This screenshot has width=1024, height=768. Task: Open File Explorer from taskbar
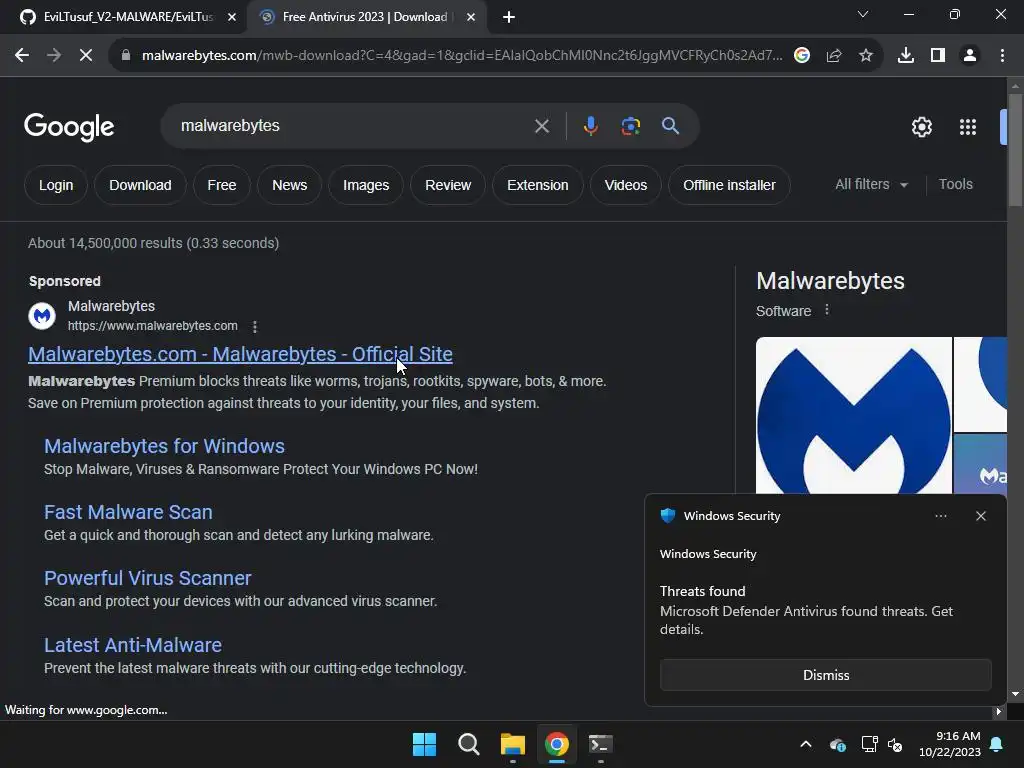coord(513,744)
